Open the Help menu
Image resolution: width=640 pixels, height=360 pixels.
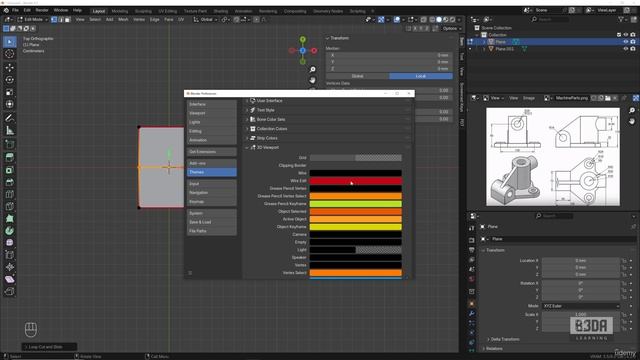[x=77, y=10]
